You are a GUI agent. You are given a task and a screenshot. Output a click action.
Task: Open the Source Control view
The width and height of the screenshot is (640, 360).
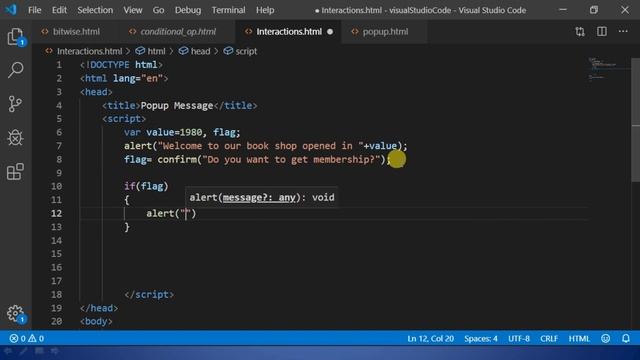(16, 104)
